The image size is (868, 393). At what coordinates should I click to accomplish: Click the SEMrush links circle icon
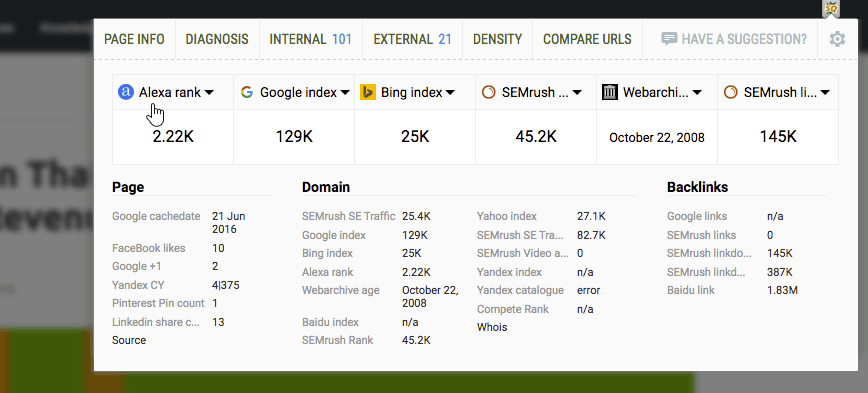point(731,92)
